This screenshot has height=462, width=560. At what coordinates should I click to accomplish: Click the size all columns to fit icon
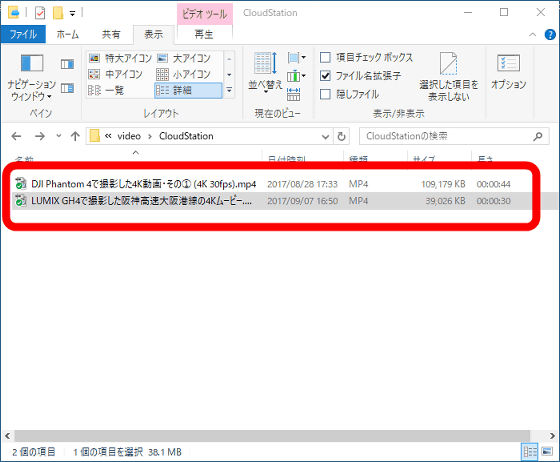click(293, 95)
